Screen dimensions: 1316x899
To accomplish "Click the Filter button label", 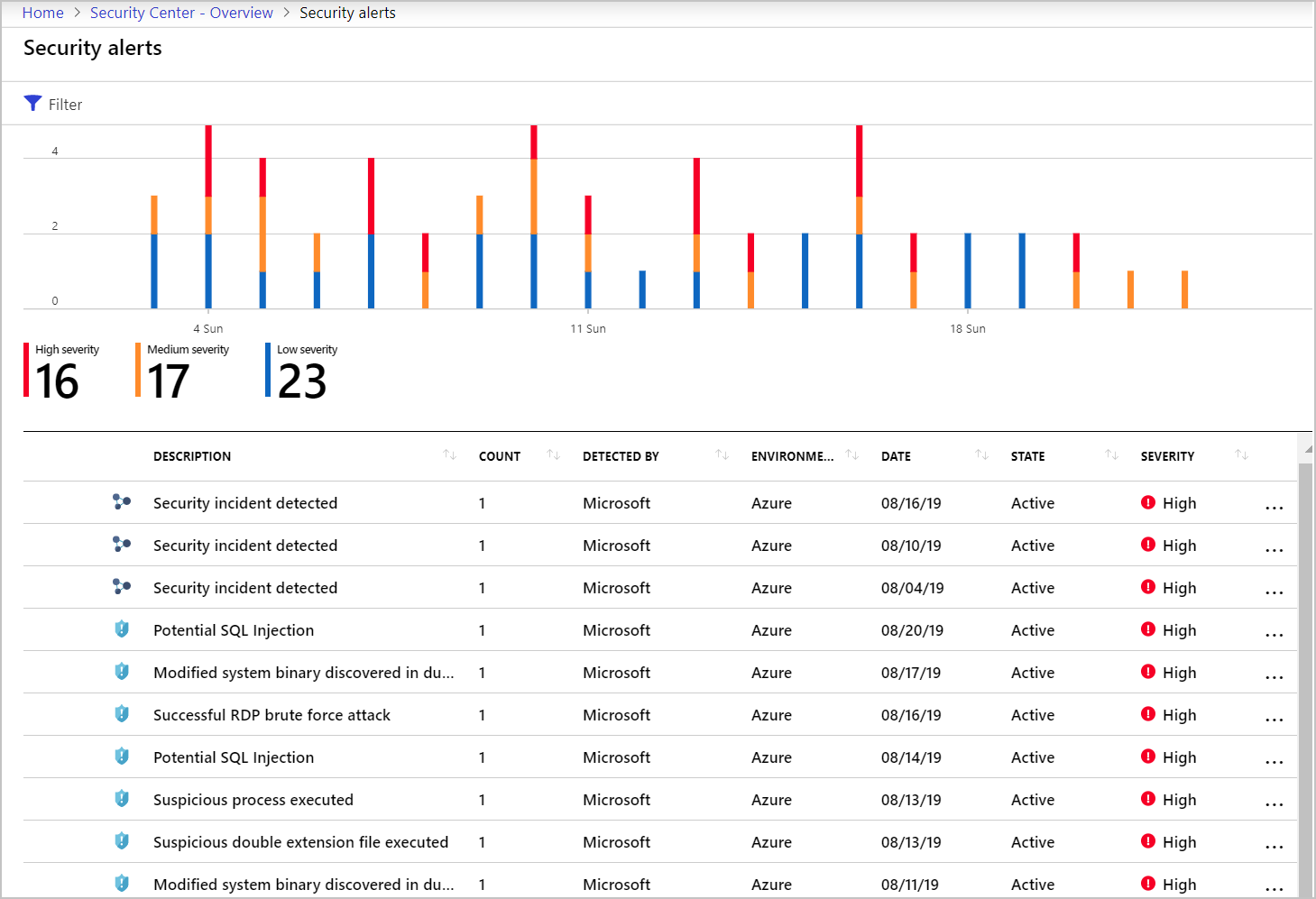I will tap(65, 105).
